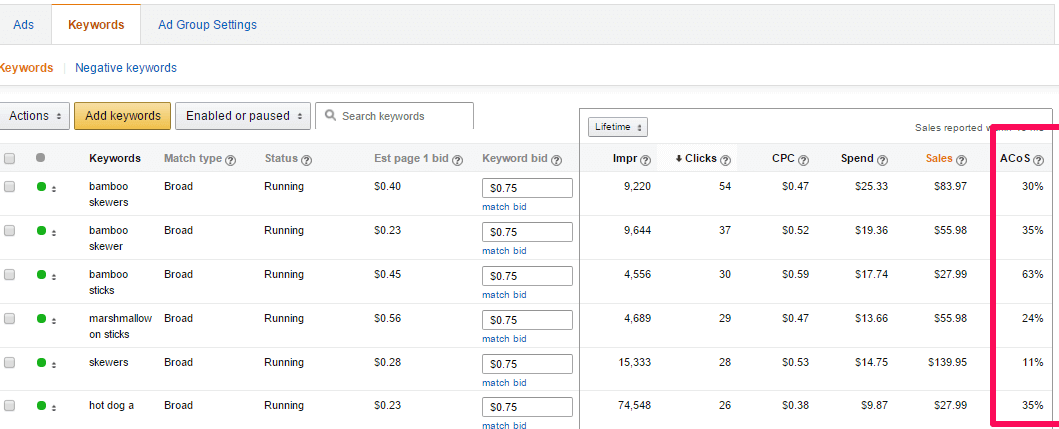1059x429 pixels.
Task: Switch to the Ads tab
Action: 24,25
